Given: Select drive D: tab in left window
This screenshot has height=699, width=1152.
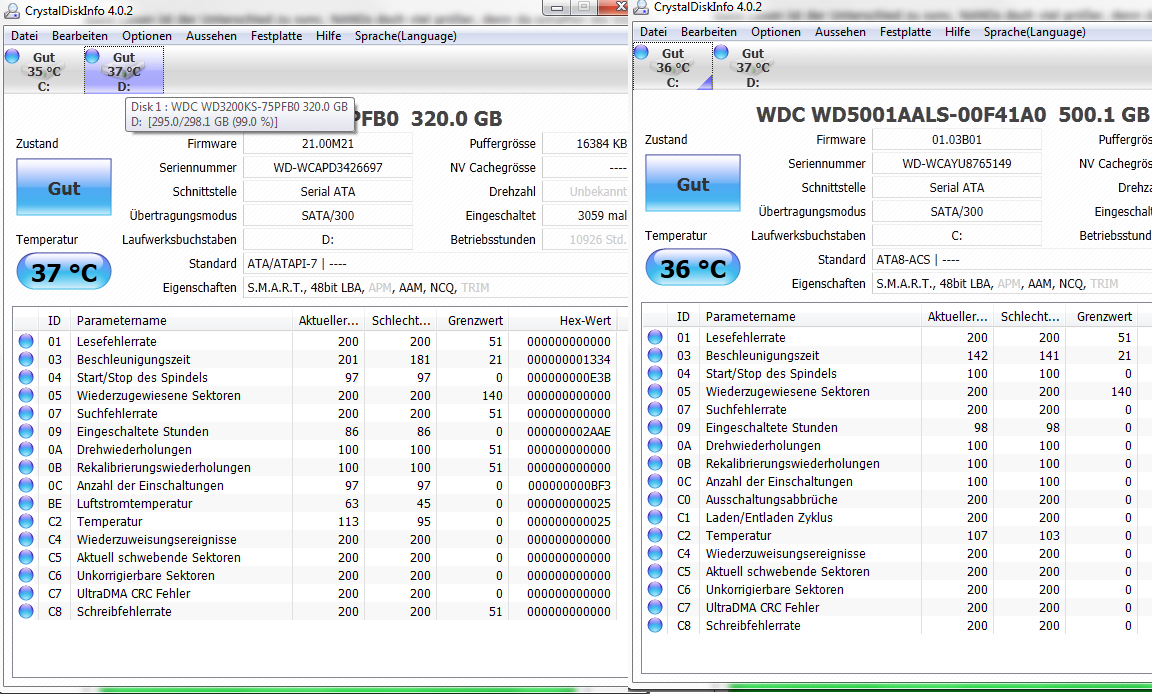Looking at the screenshot, I should 123,71.
